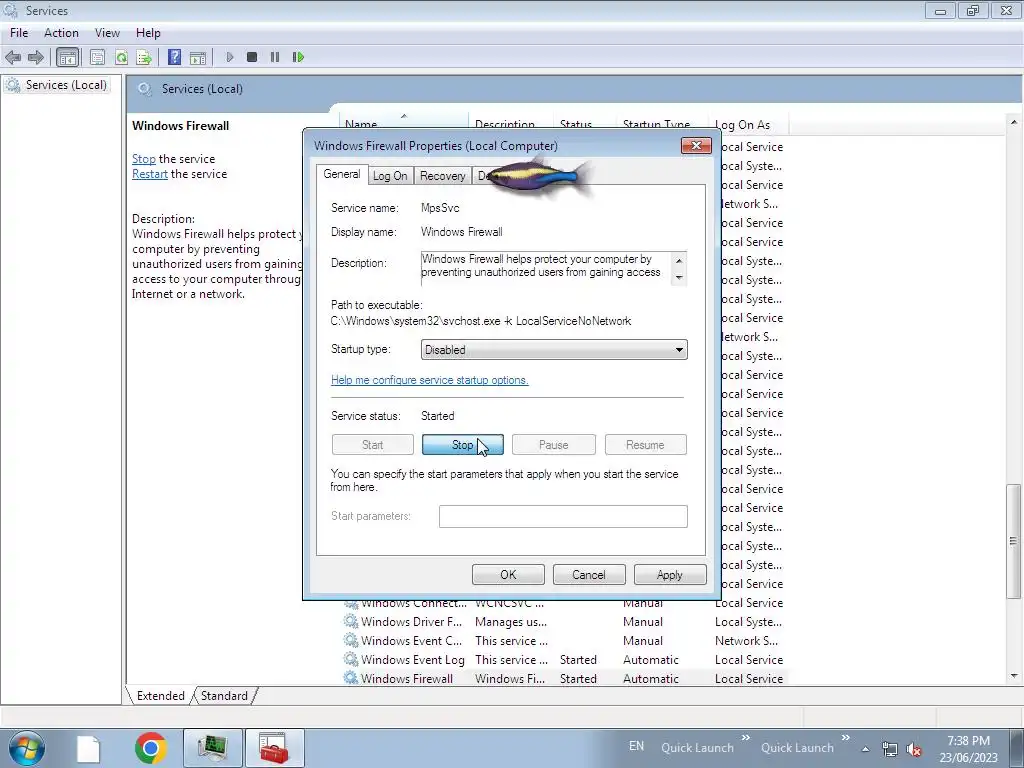Screen dimensions: 1024x768
Task: Click the Windows Firewall row gear icon
Action: (x=351, y=678)
